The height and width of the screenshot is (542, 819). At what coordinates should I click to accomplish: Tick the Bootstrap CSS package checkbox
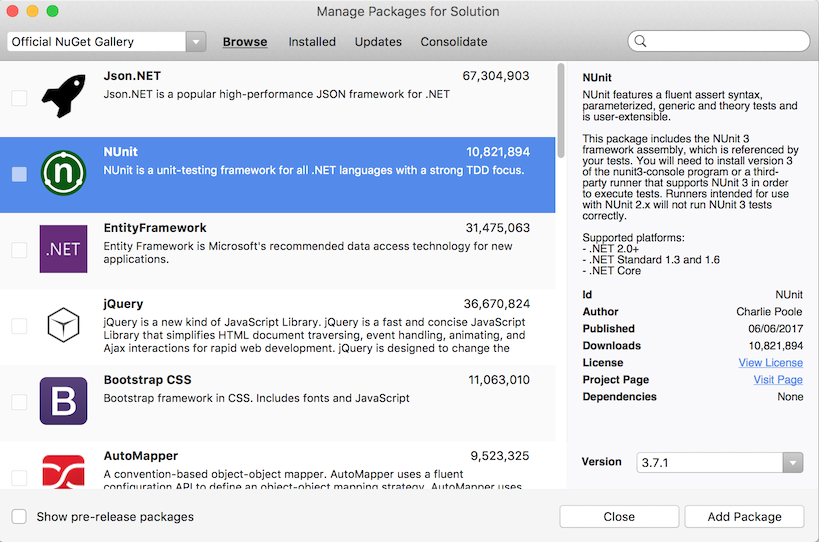coord(19,402)
